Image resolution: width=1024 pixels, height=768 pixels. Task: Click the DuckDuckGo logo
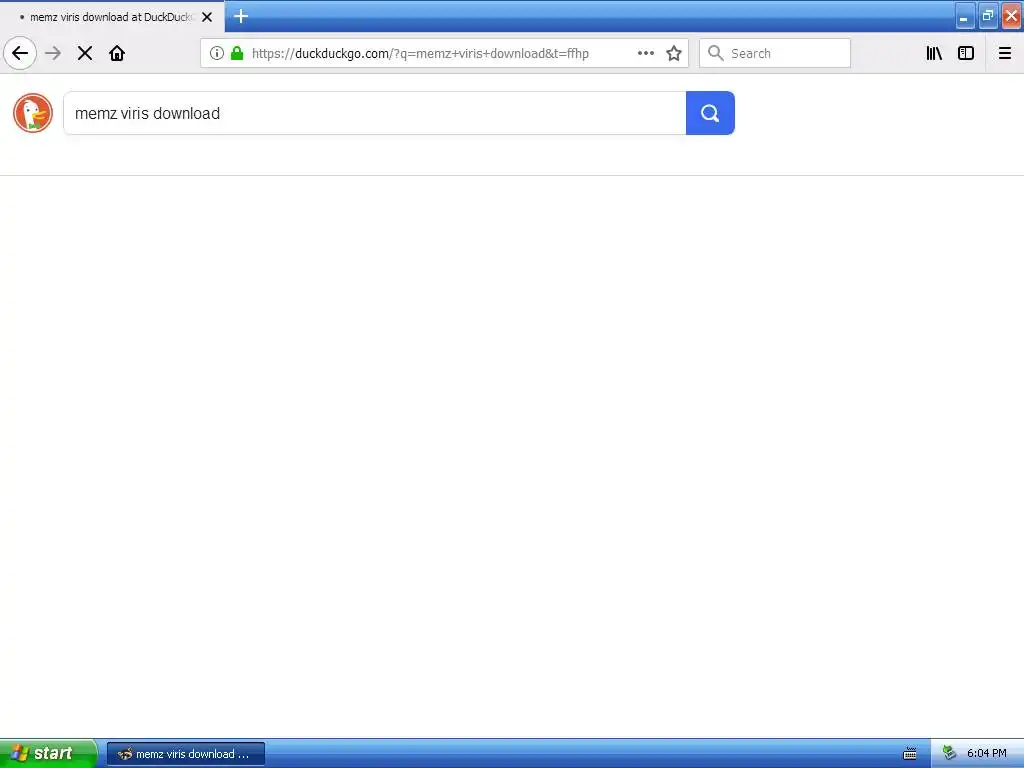tap(33, 113)
